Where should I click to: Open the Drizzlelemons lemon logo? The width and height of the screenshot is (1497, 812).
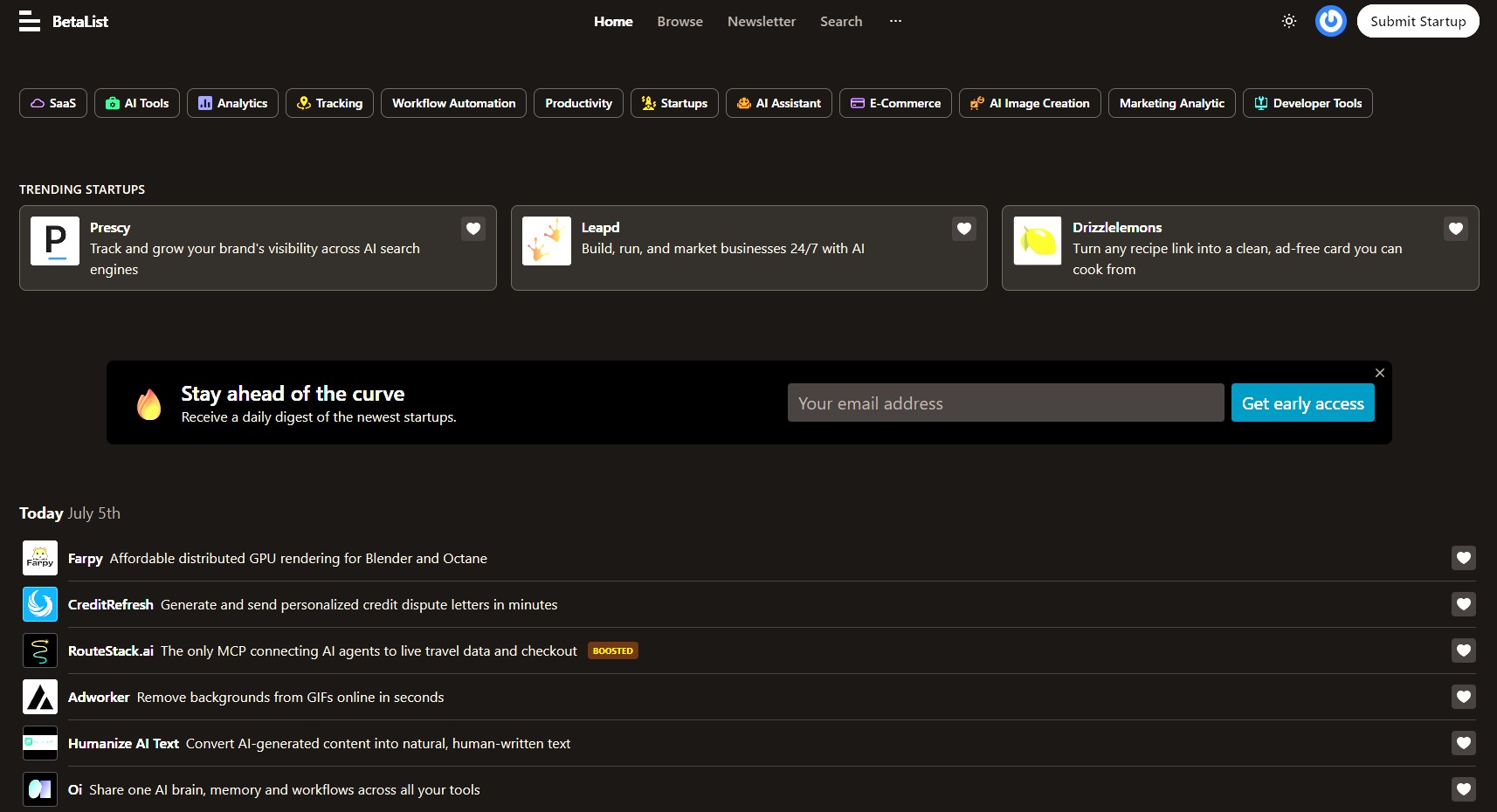1038,241
